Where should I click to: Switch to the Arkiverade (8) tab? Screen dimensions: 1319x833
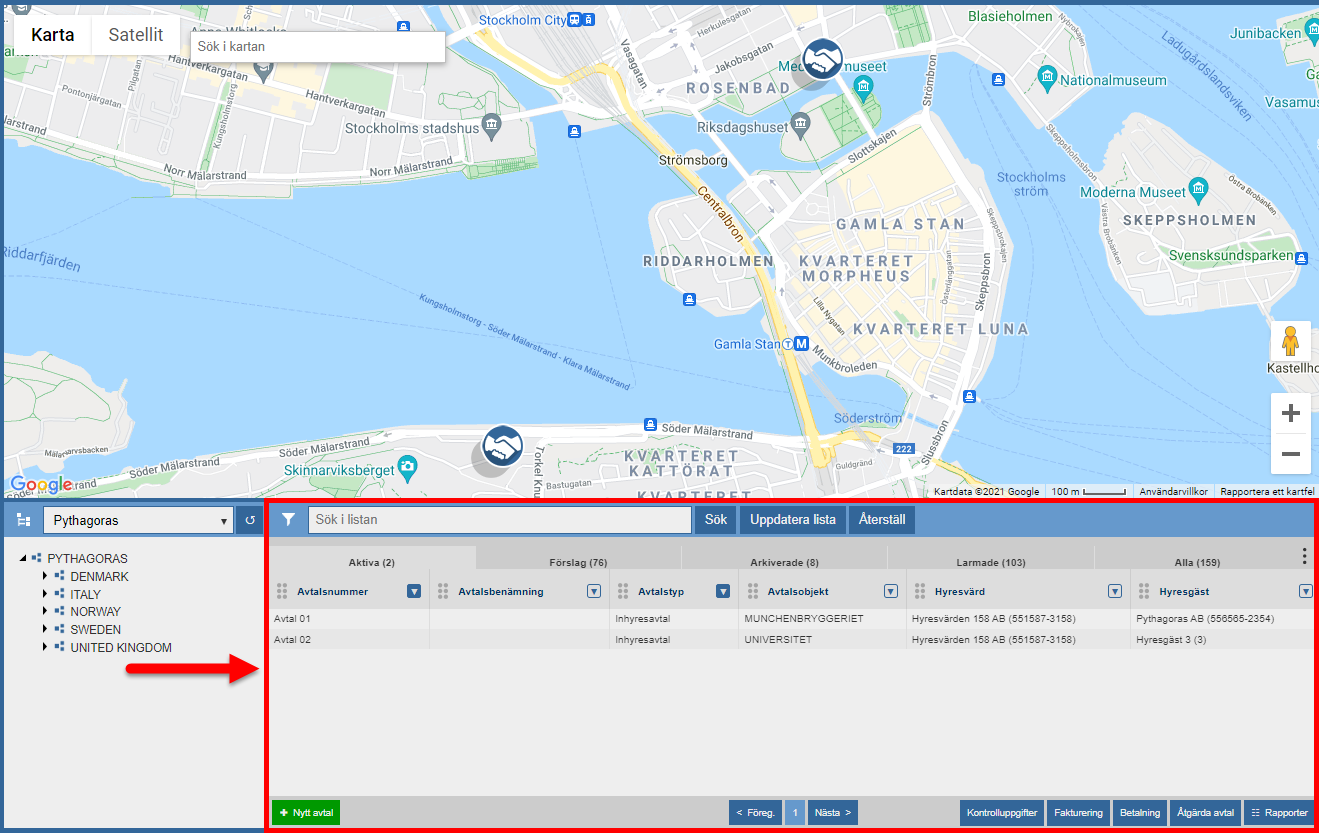[784, 562]
